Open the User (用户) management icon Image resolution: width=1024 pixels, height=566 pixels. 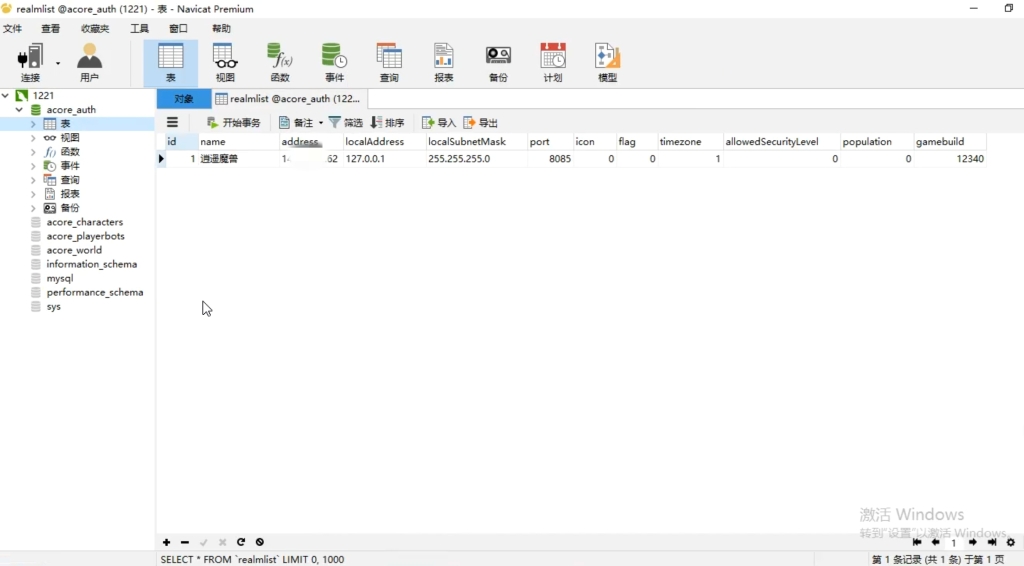(x=89, y=62)
